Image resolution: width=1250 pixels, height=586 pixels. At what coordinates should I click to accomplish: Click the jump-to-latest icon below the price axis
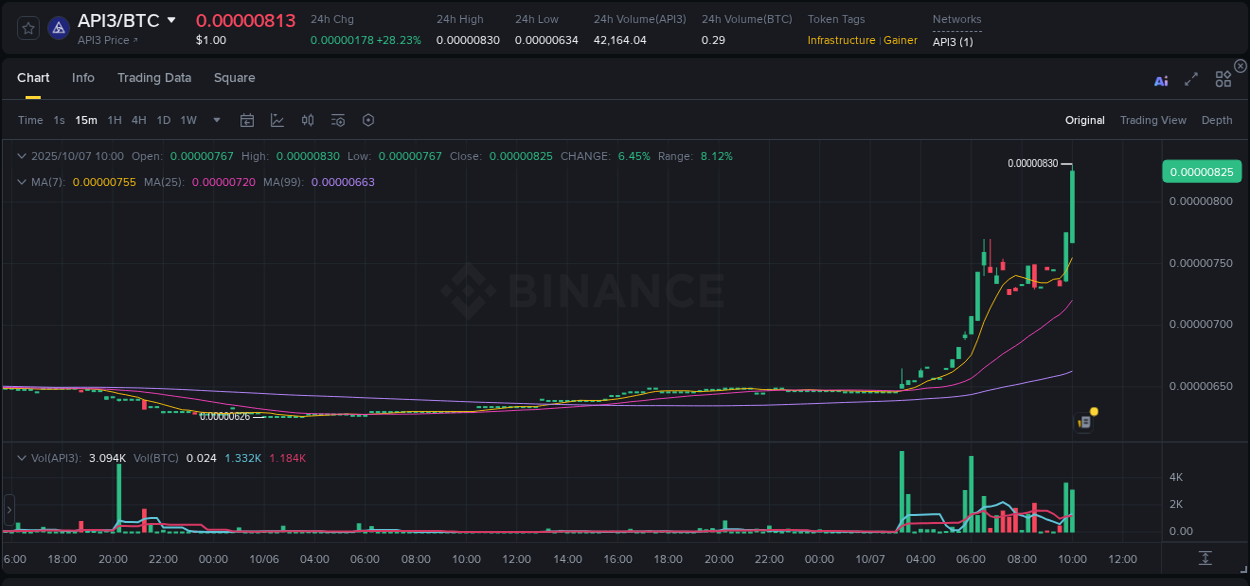[x=1203, y=560]
